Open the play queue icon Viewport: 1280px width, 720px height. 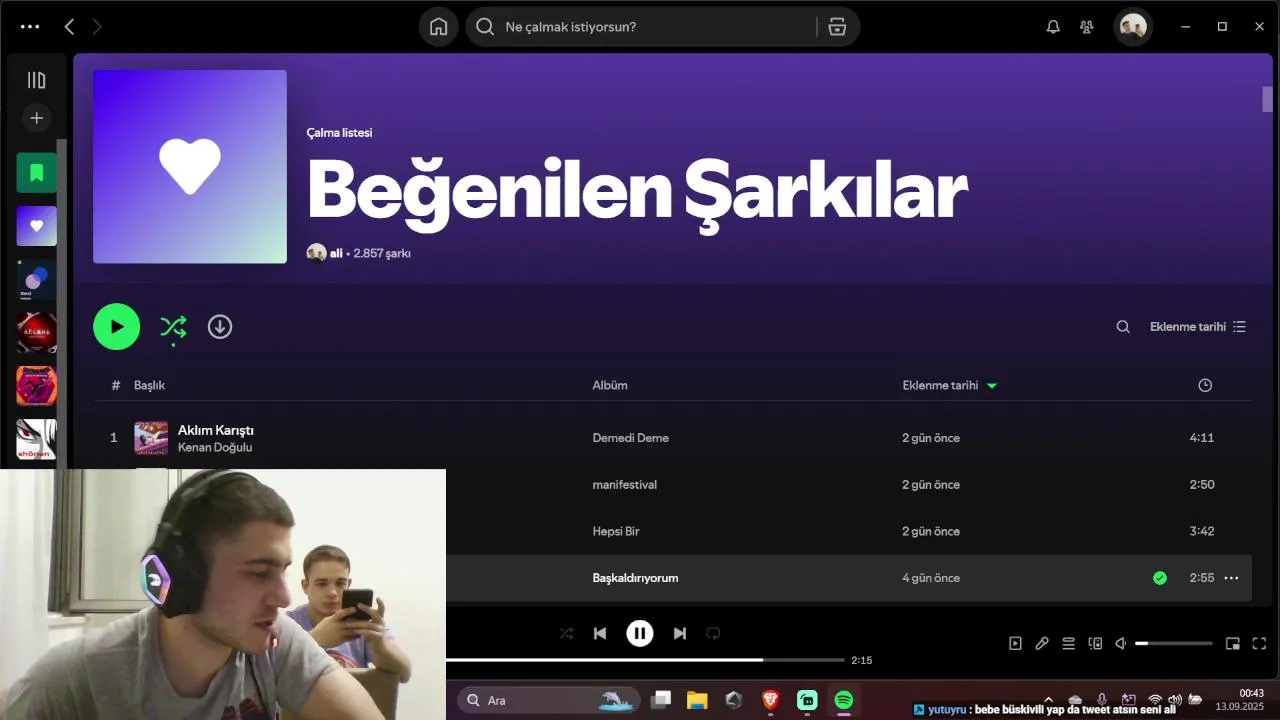tap(1068, 644)
